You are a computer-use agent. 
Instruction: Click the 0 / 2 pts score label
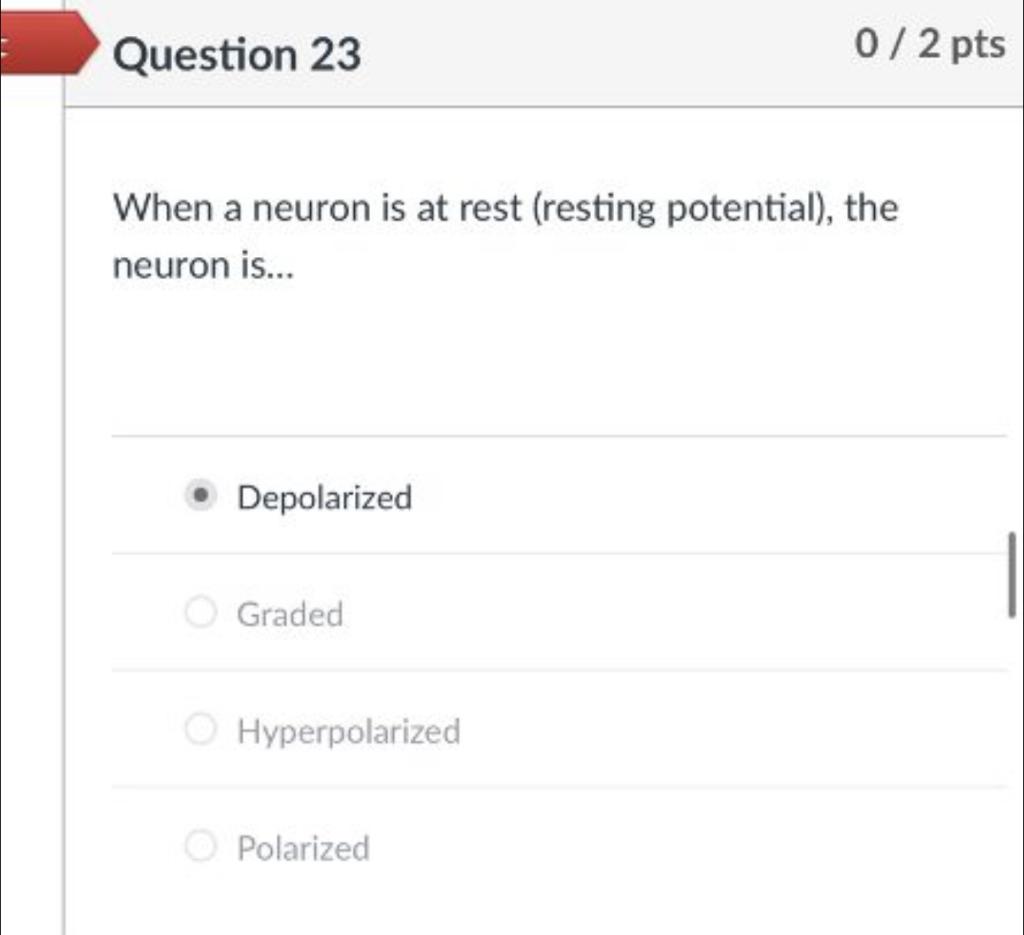pos(931,44)
